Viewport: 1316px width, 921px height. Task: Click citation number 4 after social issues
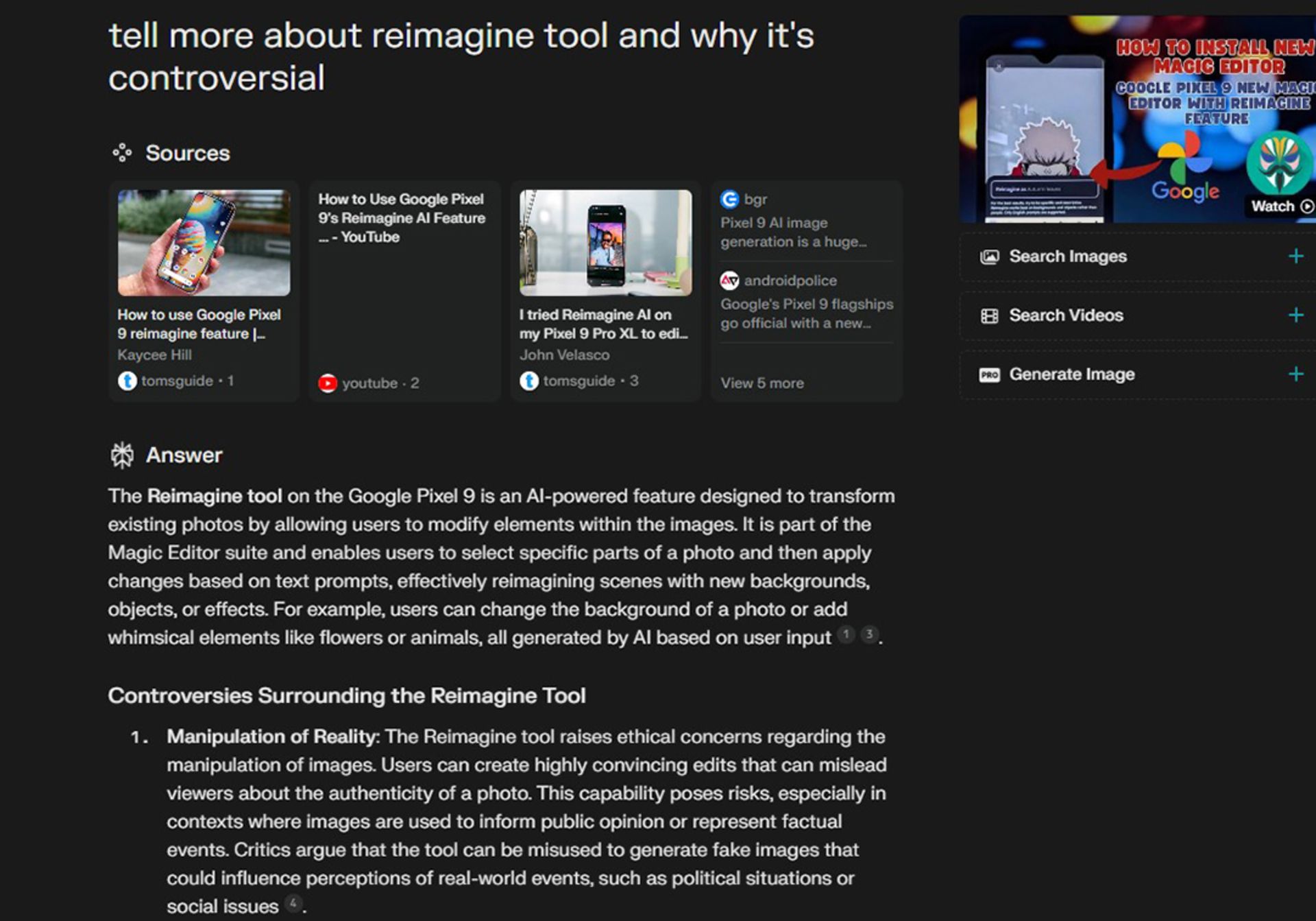pos(293,903)
